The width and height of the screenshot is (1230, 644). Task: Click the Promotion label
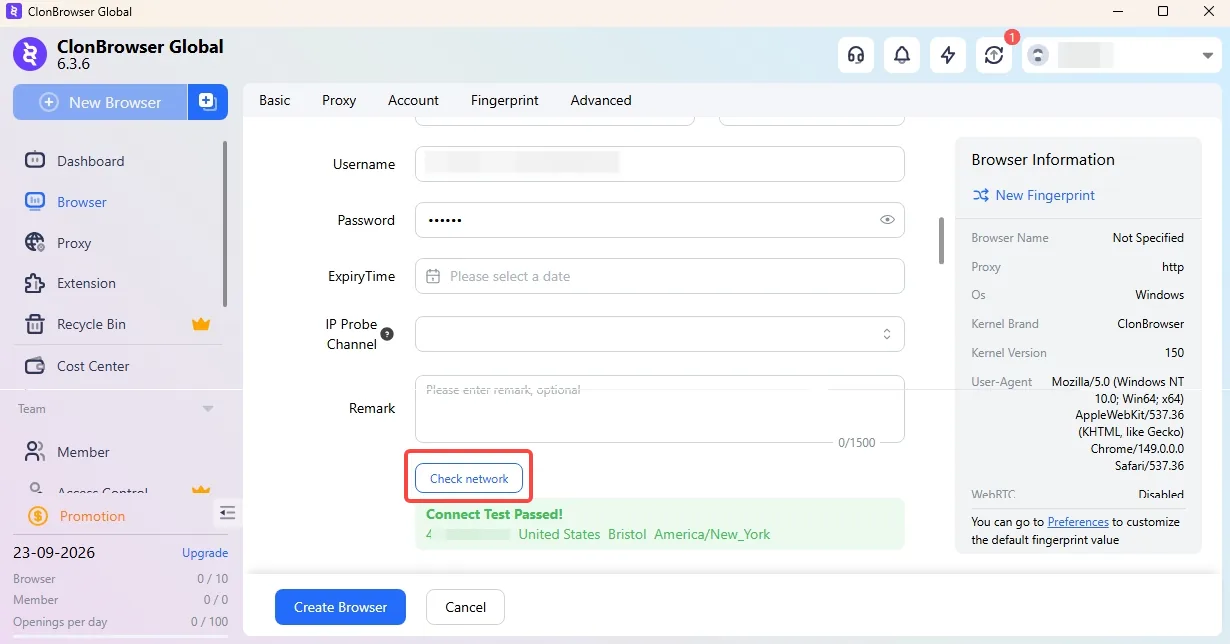tap(92, 516)
